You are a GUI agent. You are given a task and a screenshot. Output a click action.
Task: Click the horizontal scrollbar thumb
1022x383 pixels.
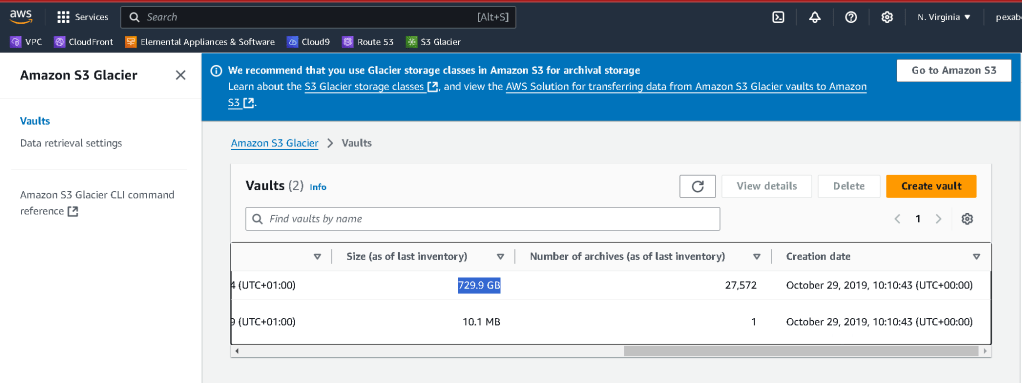801,351
